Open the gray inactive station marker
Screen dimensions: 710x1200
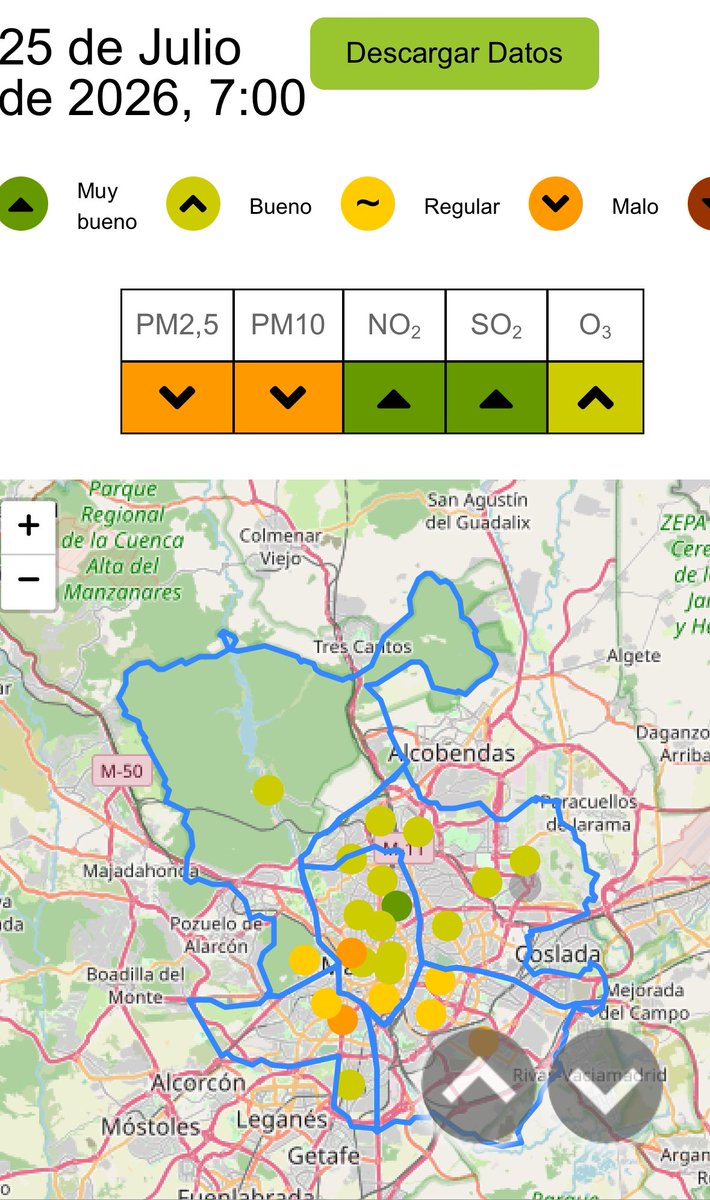click(x=524, y=884)
